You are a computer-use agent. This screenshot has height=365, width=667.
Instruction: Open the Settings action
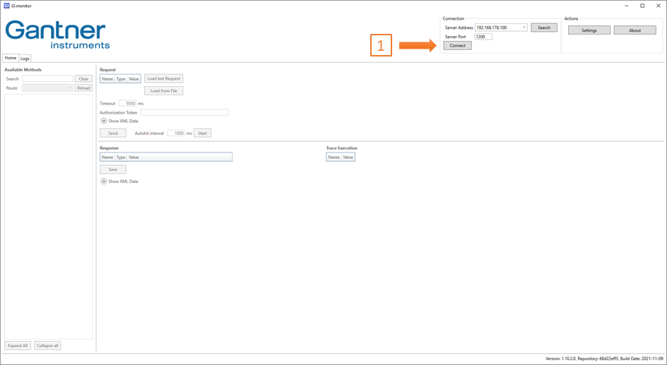[589, 30]
